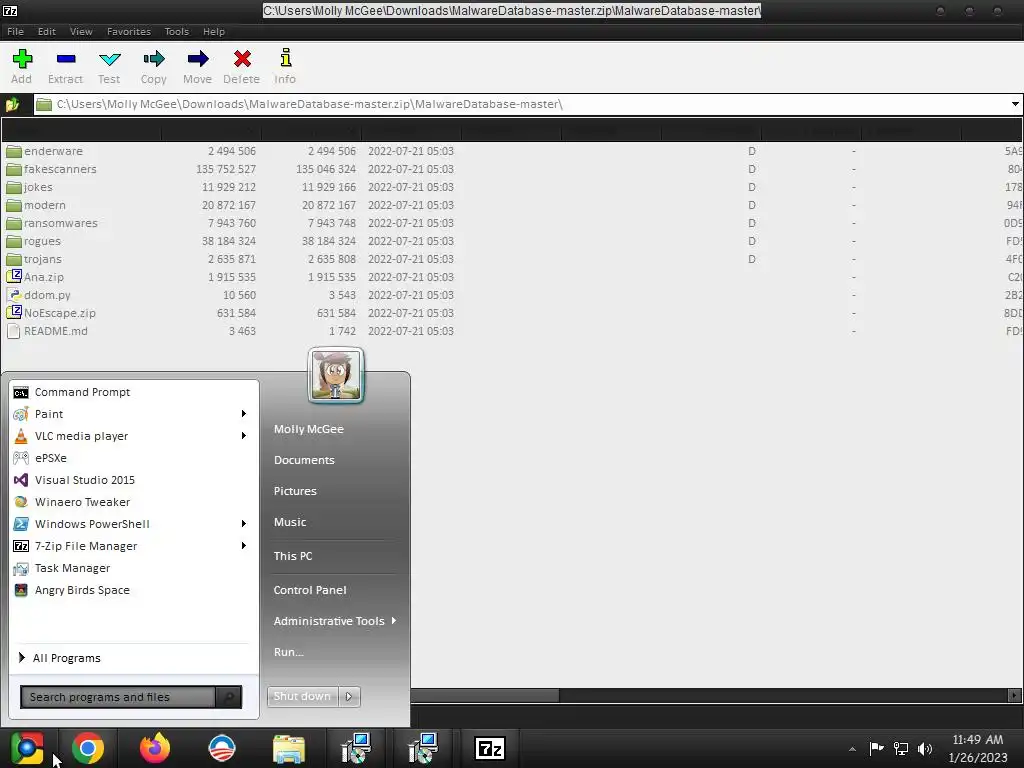The image size is (1024, 768).
Task: Select the NoEscape.zip archive
Action: click(x=51, y=313)
